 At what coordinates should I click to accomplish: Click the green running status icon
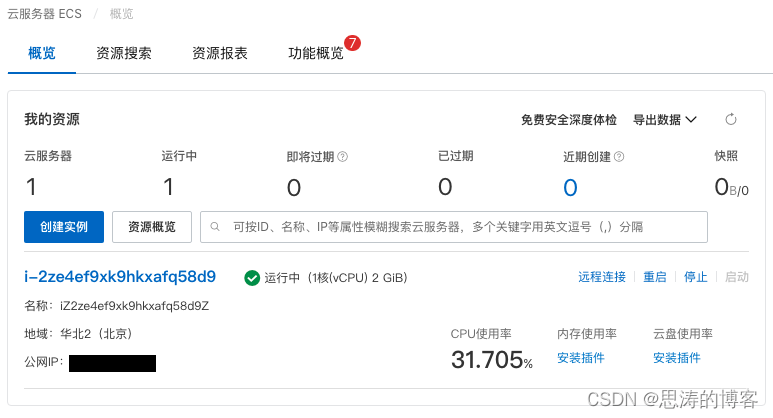[252, 278]
